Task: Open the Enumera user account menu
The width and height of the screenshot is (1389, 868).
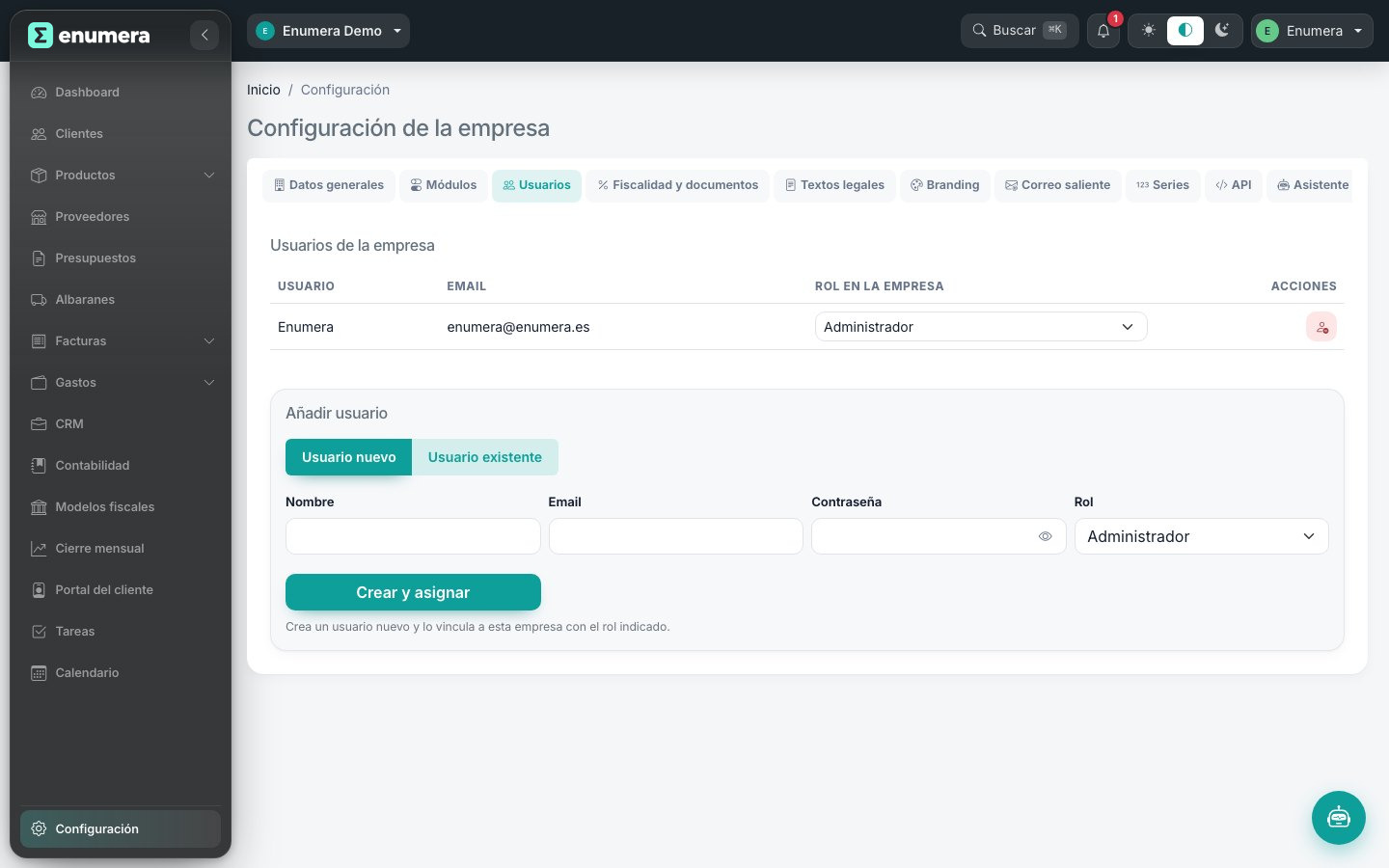Action: tap(1312, 31)
